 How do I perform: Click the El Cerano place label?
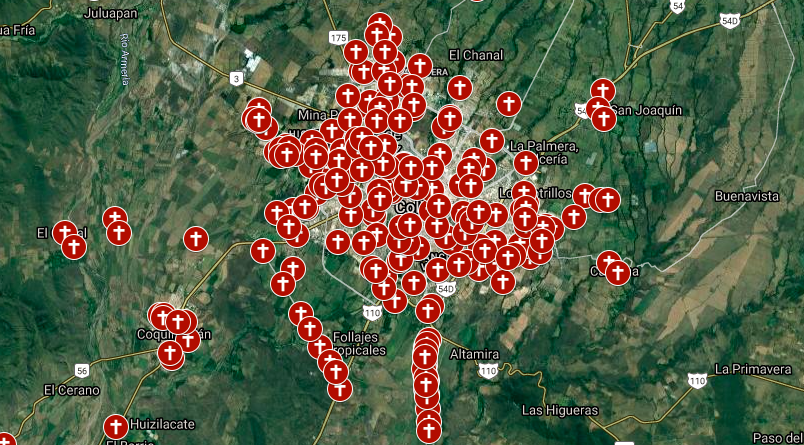coord(72,390)
